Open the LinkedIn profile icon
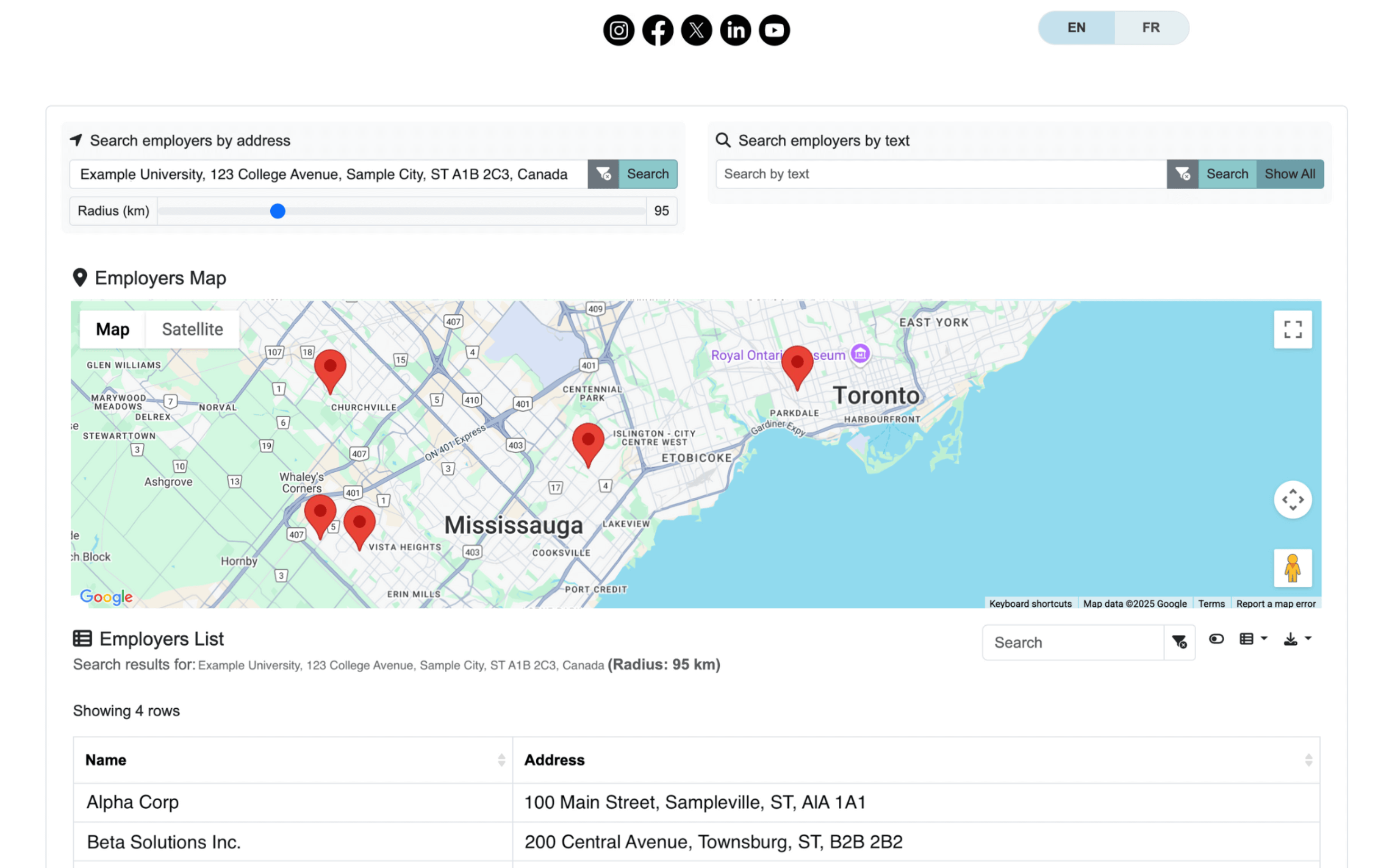This screenshot has width=1394, height=868. coord(735,30)
